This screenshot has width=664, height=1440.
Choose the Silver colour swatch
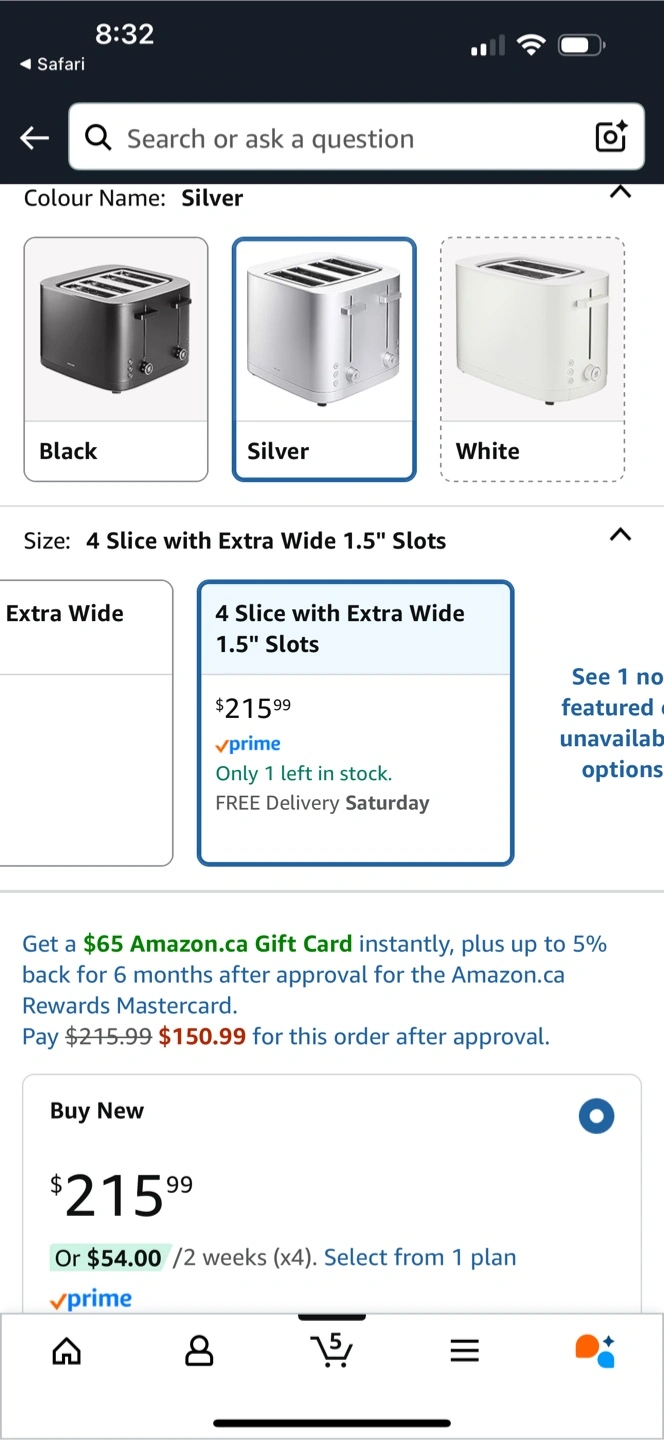[x=324, y=359]
